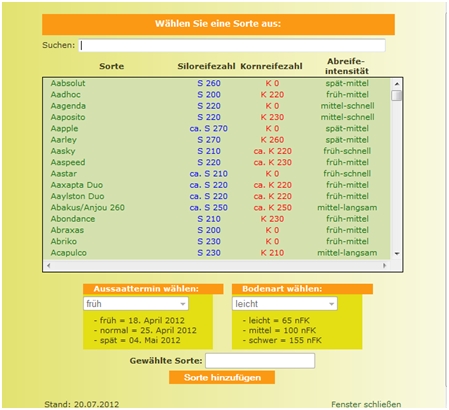
Task: Click ca. K 250 in Abakus row
Action: [x=273, y=208]
